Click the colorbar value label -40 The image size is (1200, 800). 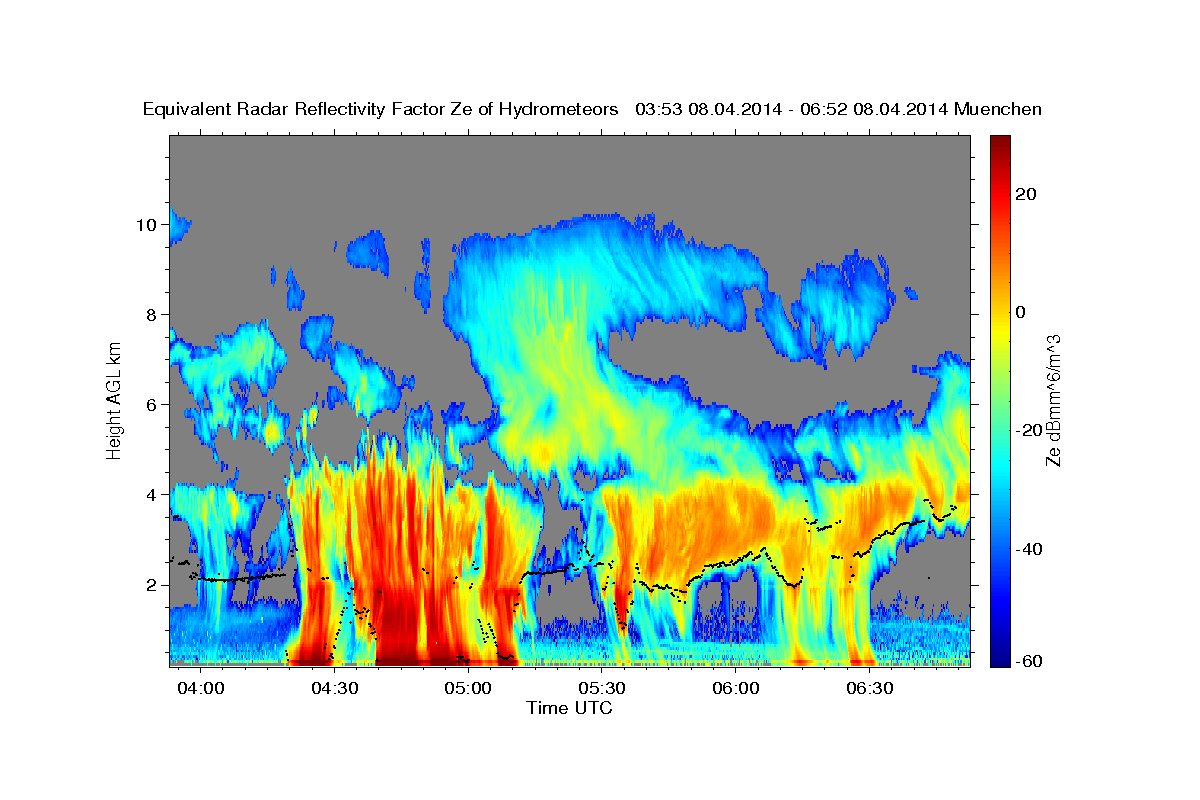(x=1029, y=550)
